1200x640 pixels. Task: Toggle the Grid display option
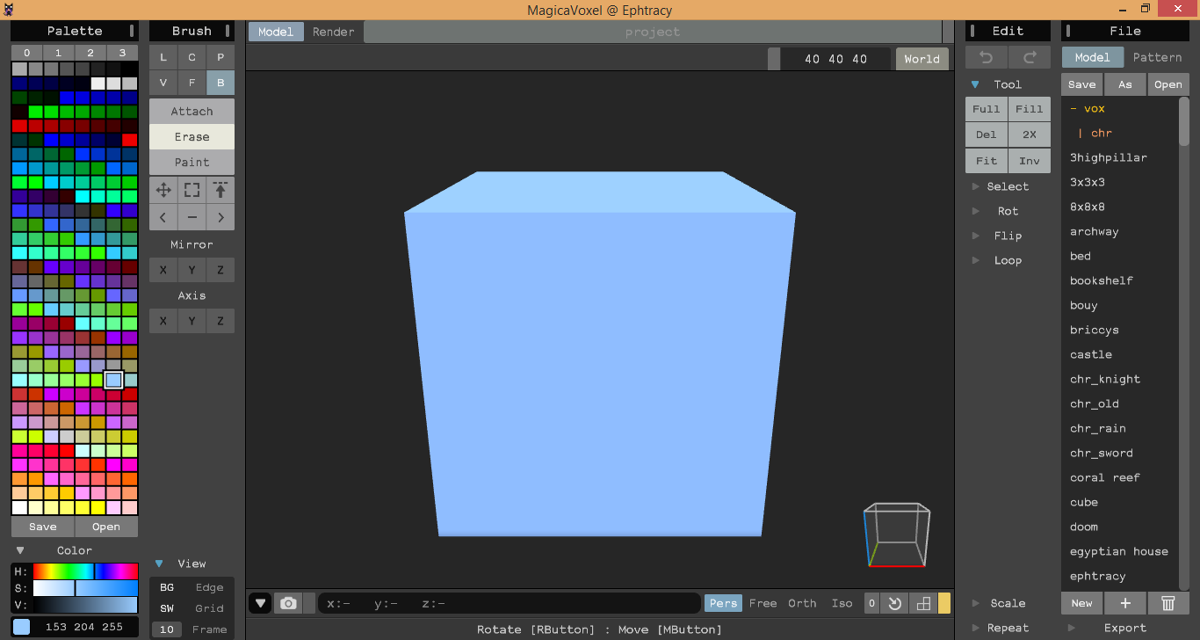[209, 608]
